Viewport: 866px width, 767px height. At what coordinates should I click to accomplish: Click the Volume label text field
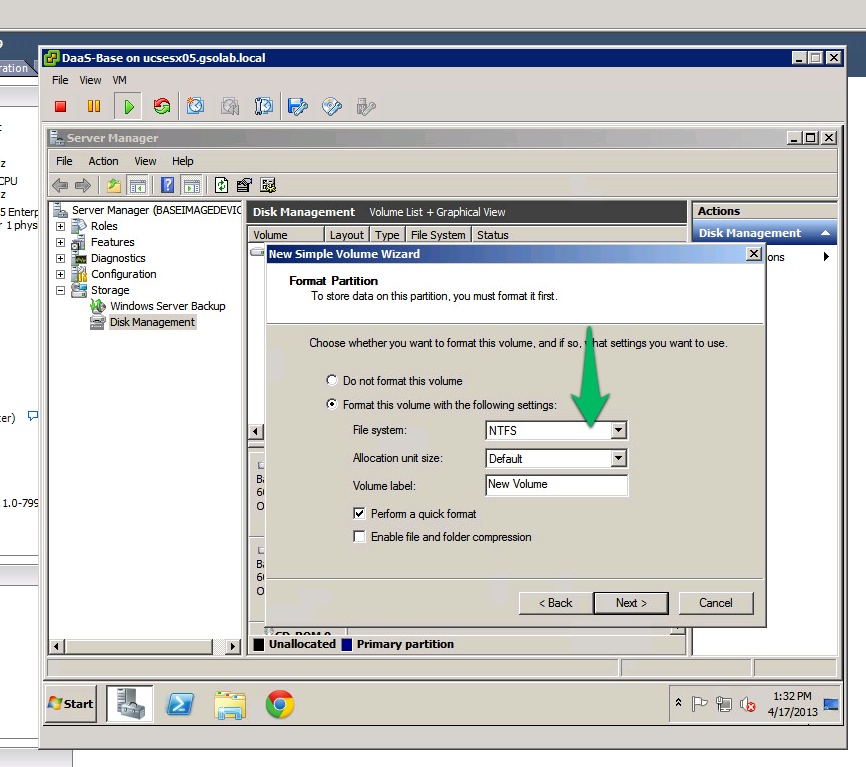click(556, 485)
